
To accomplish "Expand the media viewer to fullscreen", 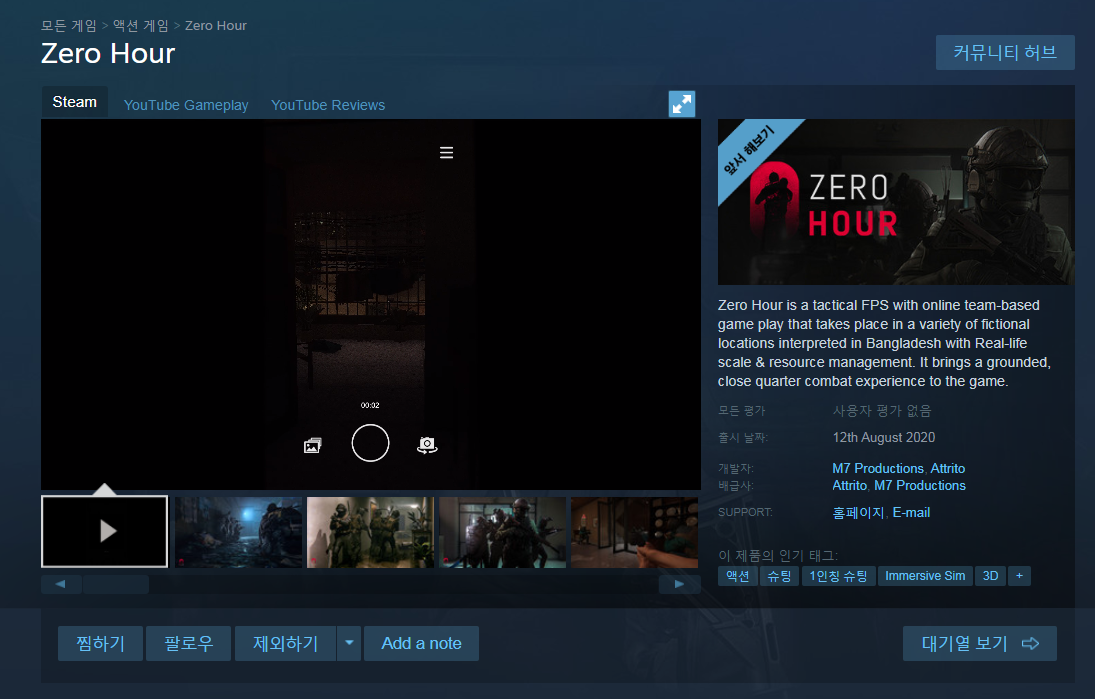I will [x=682, y=104].
